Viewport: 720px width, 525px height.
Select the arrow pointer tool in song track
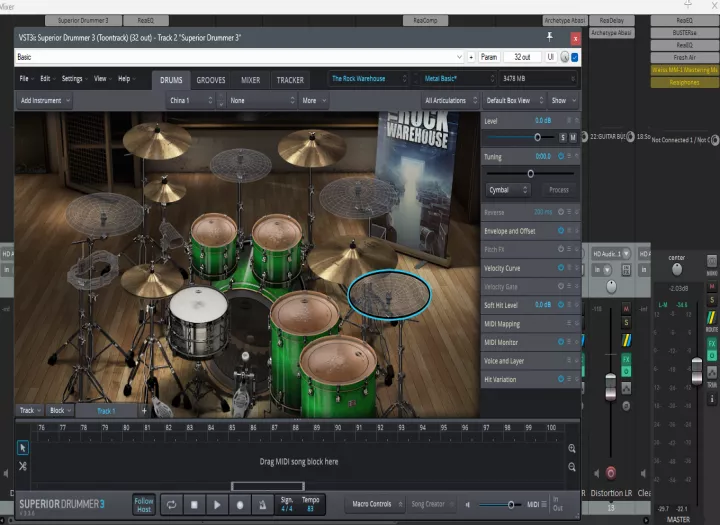tap(22, 447)
